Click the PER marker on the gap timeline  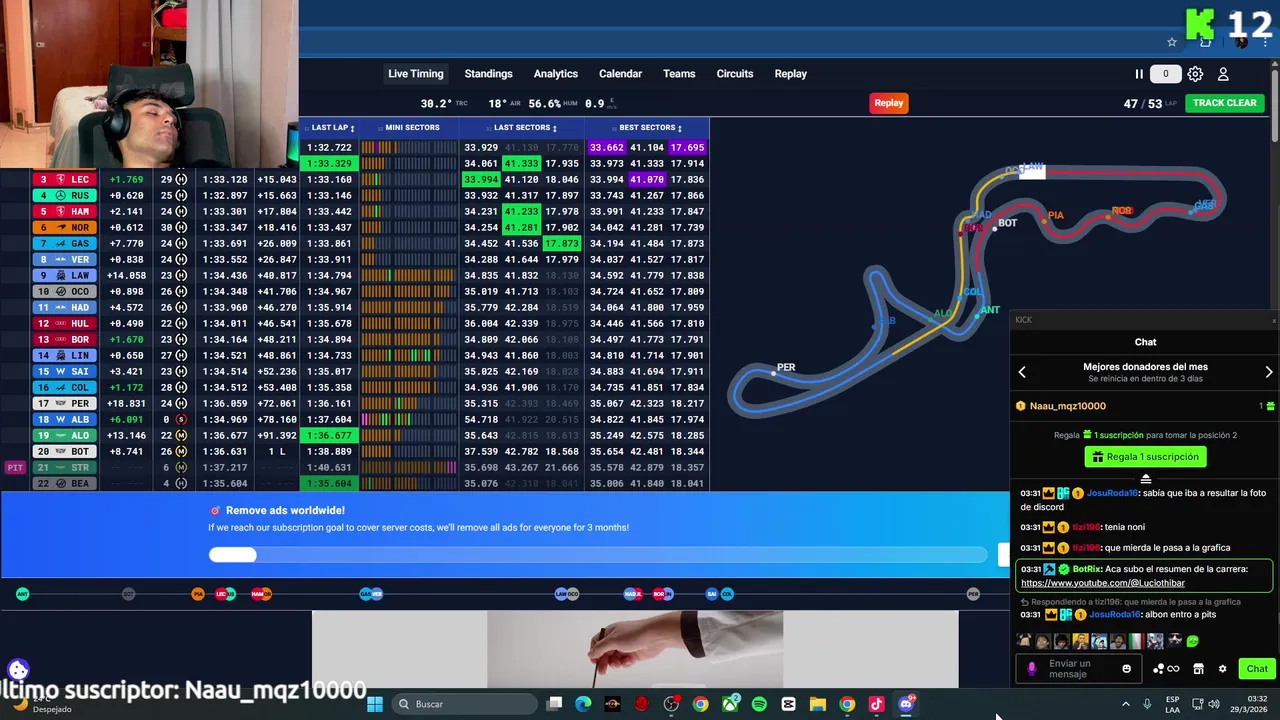pyautogui.click(x=973, y=594)
